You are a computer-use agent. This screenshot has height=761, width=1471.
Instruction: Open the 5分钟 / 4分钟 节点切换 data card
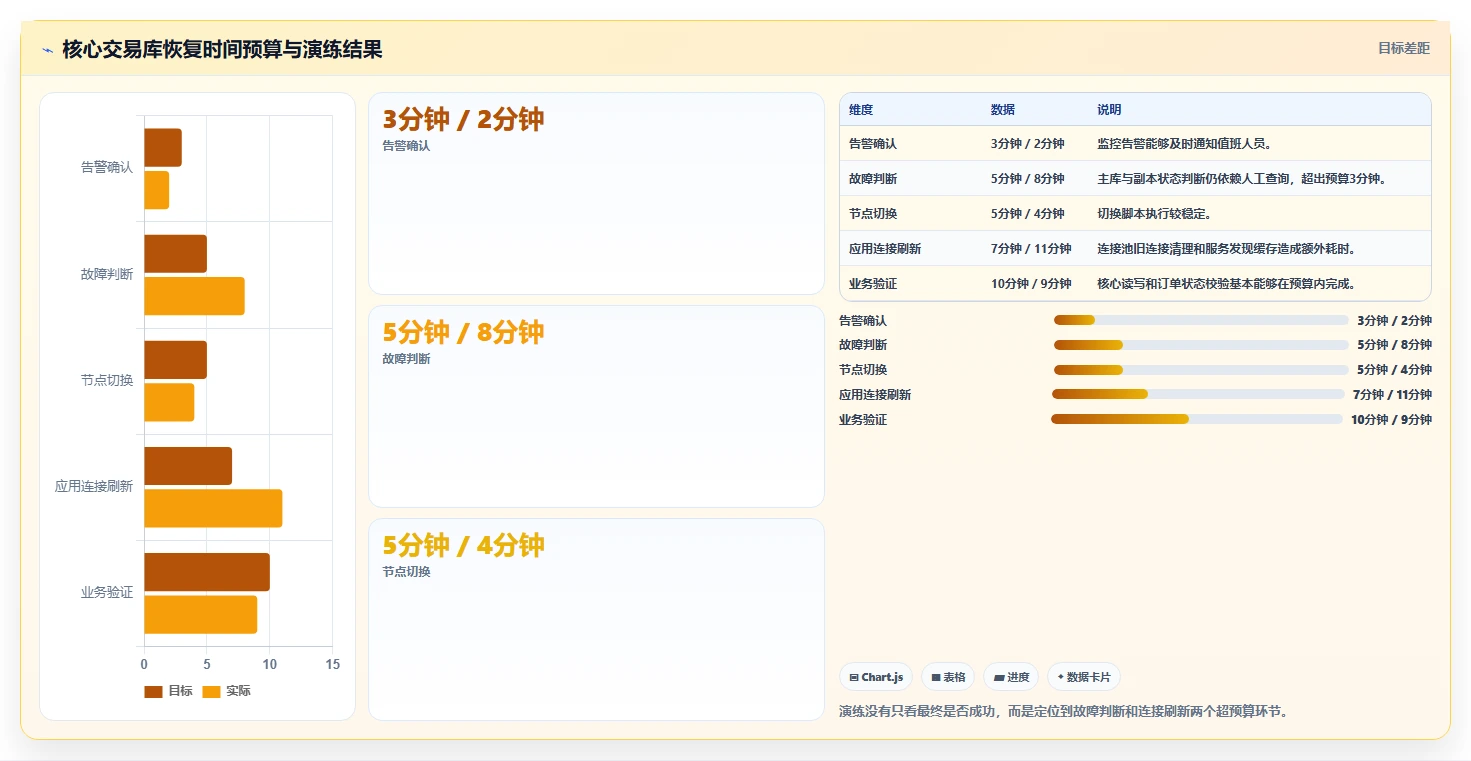[596, 619]
